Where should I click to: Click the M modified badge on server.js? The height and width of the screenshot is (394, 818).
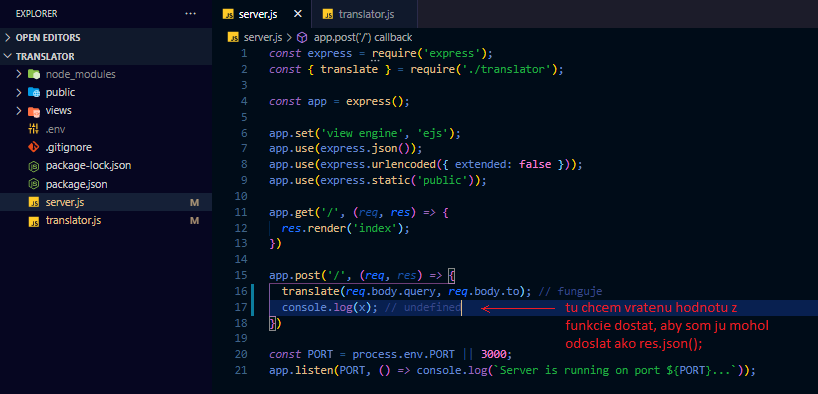click(195, 202)
